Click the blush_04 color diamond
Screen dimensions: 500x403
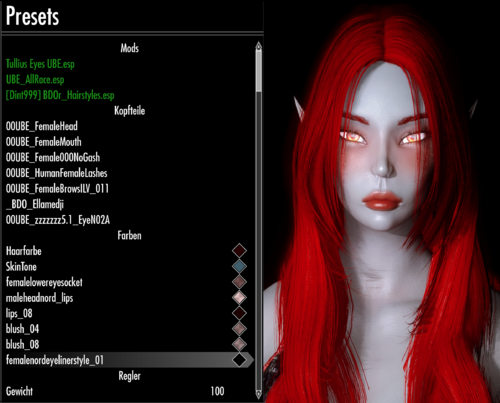click(239, 329)
